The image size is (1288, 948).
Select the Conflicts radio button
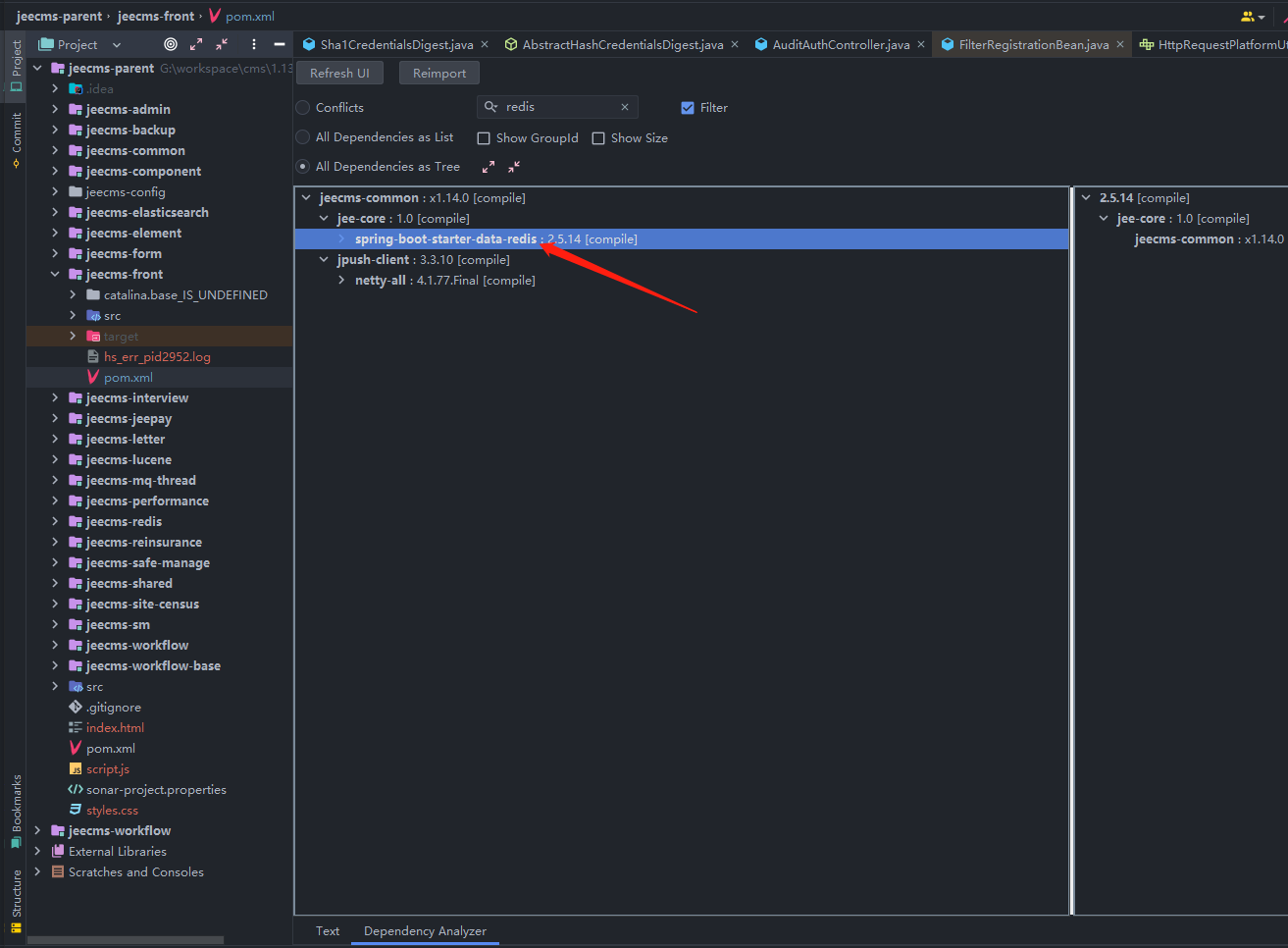click(303, 108)
